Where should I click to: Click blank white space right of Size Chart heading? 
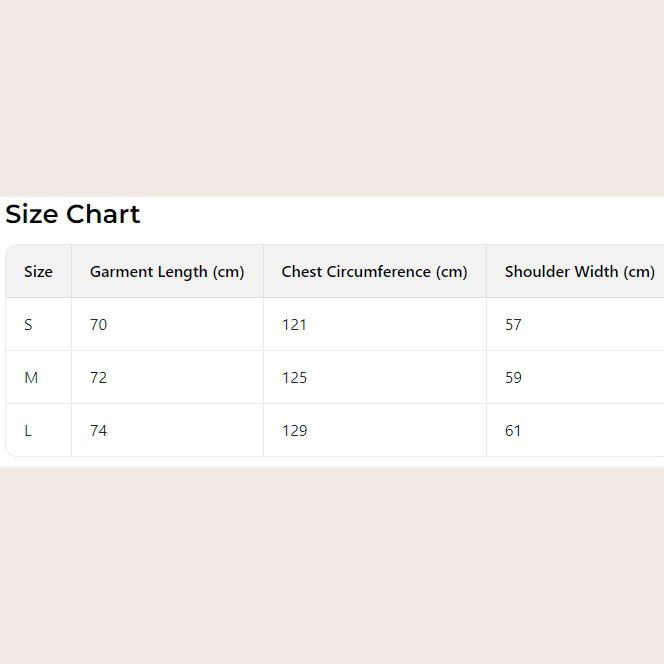pos(400,215)
